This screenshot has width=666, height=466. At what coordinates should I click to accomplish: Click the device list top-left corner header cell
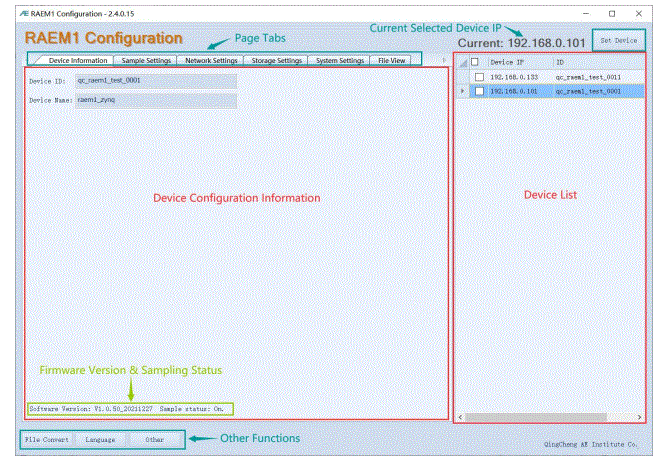463,62
